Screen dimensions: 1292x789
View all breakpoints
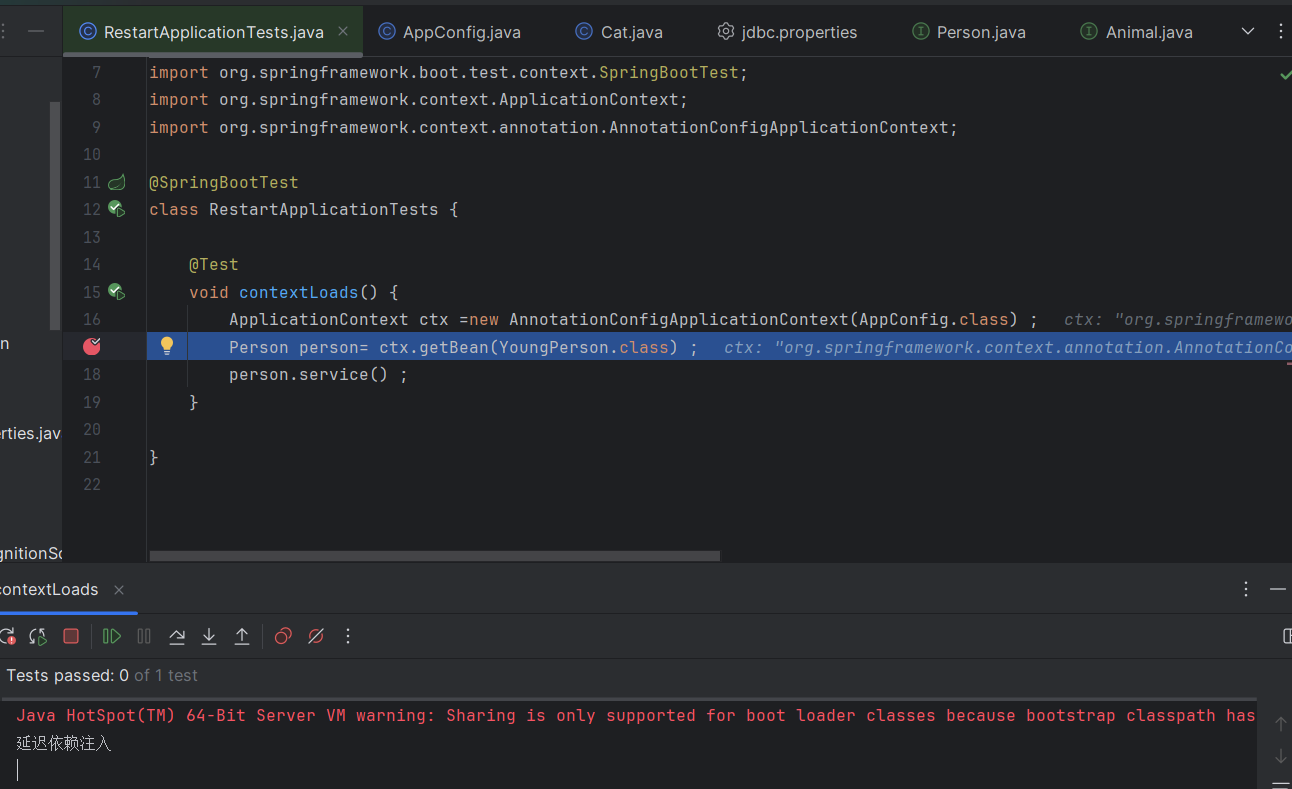pos(283,636)
